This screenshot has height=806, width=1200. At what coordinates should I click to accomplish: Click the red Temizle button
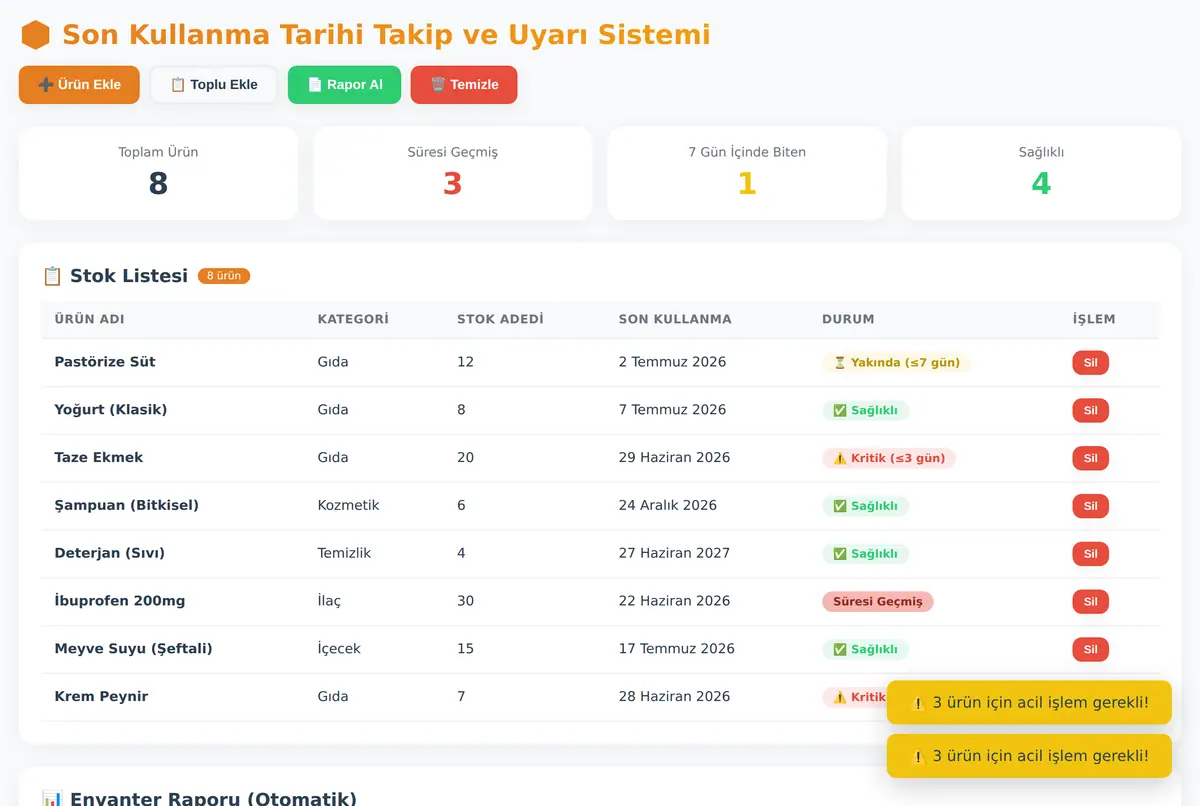click(x=464, y=85)
